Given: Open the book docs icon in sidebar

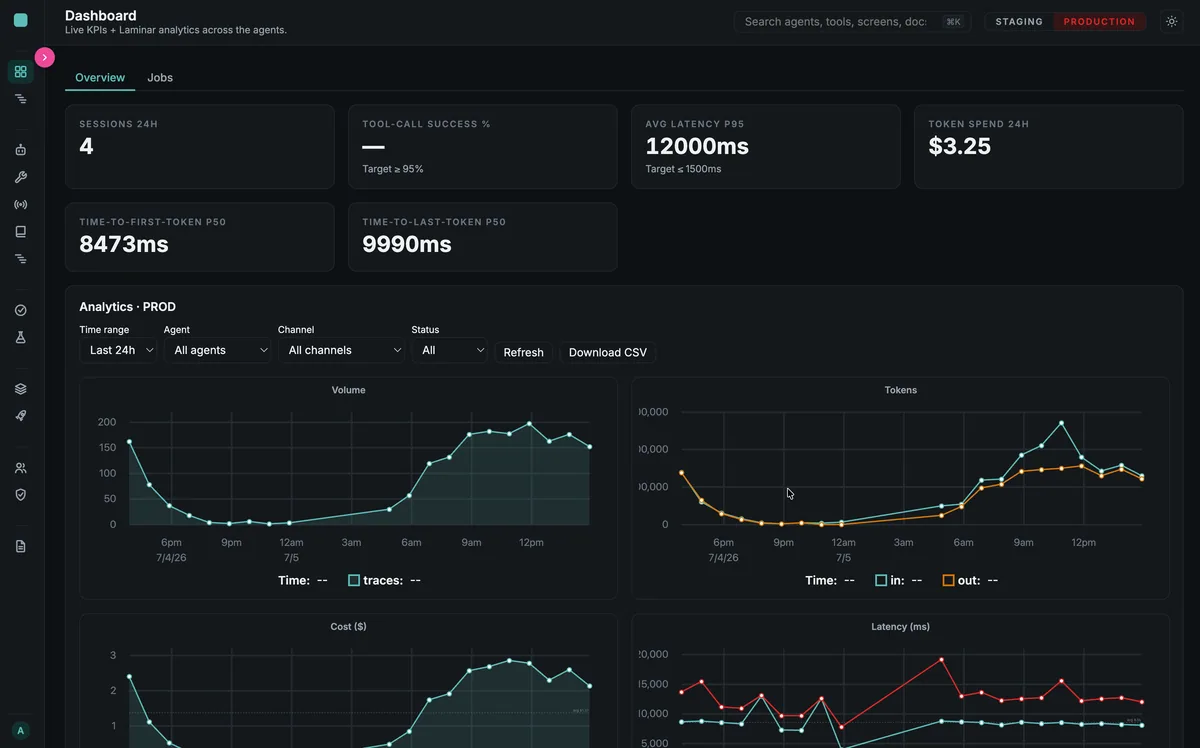Looking at the screenshot, I should coord(20,231).
